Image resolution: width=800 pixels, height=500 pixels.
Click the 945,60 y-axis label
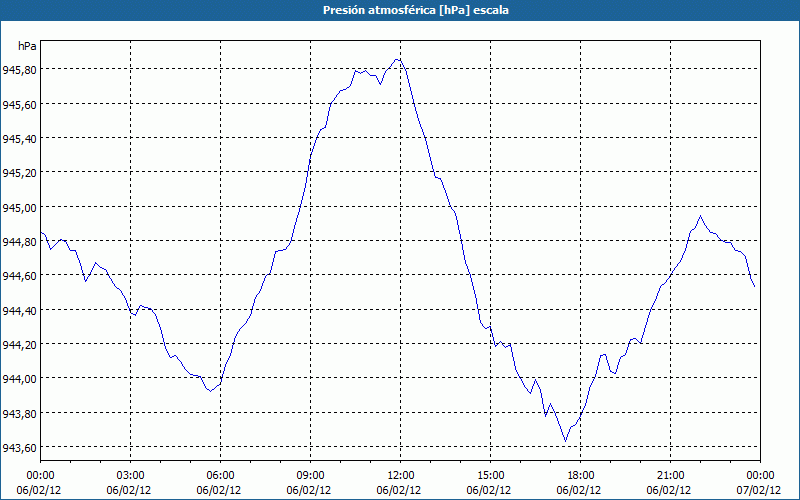[x=19, y=104]
